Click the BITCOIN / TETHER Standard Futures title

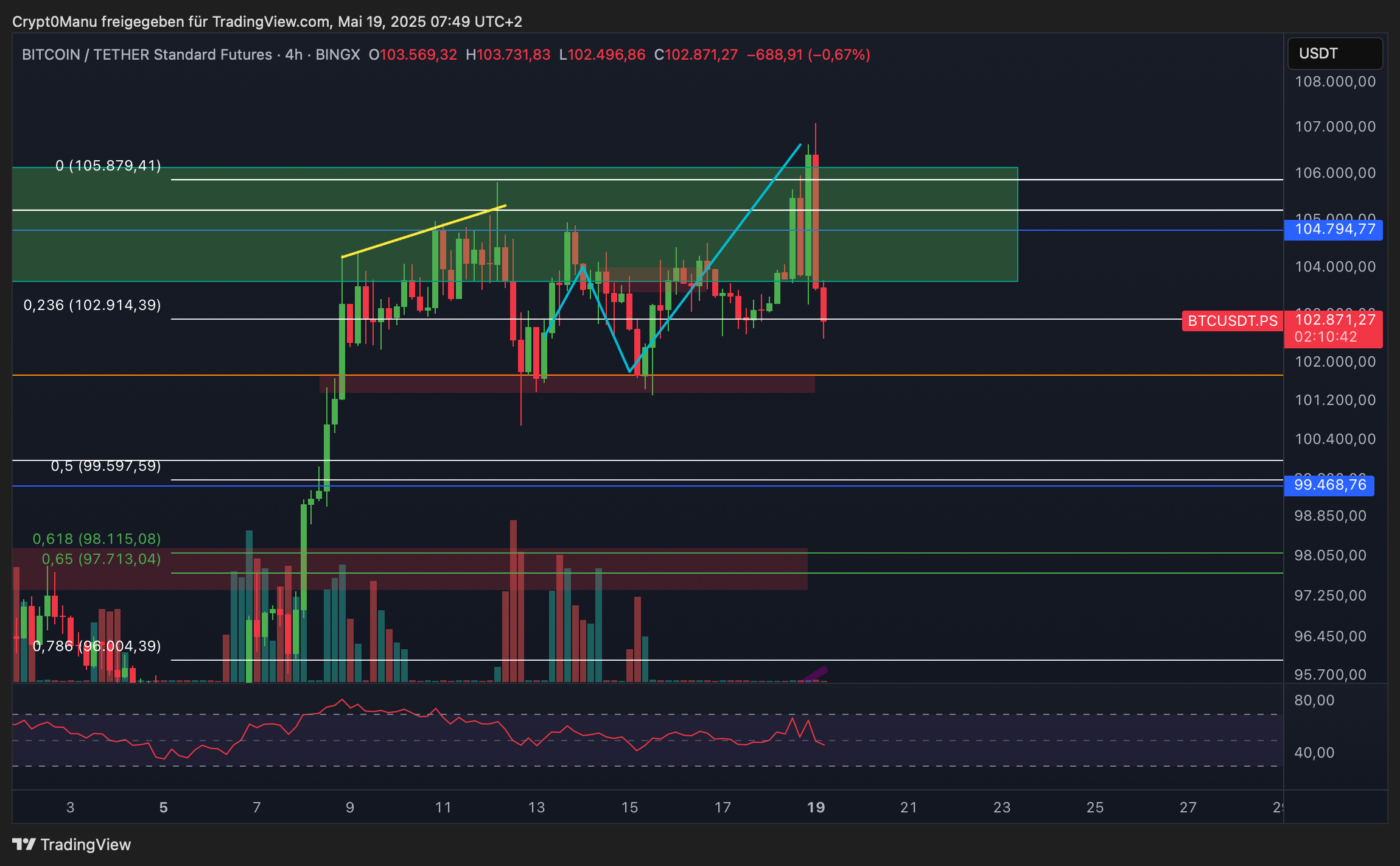coord(147,55)
